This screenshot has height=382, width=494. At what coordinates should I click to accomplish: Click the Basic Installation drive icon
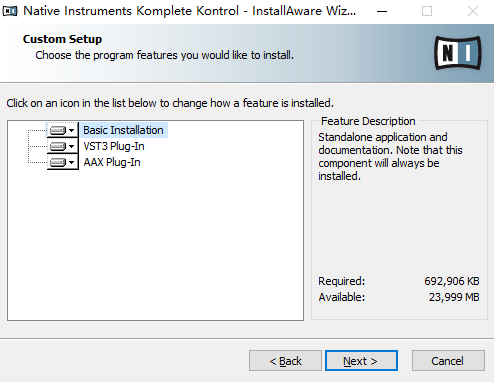(58, 130)
